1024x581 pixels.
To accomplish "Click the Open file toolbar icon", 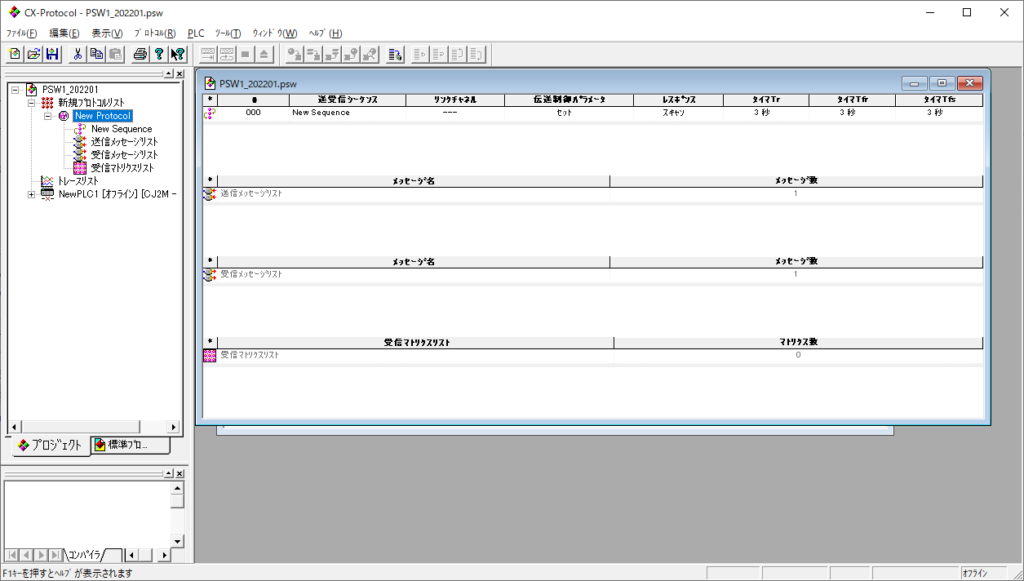I will point(33,54).
